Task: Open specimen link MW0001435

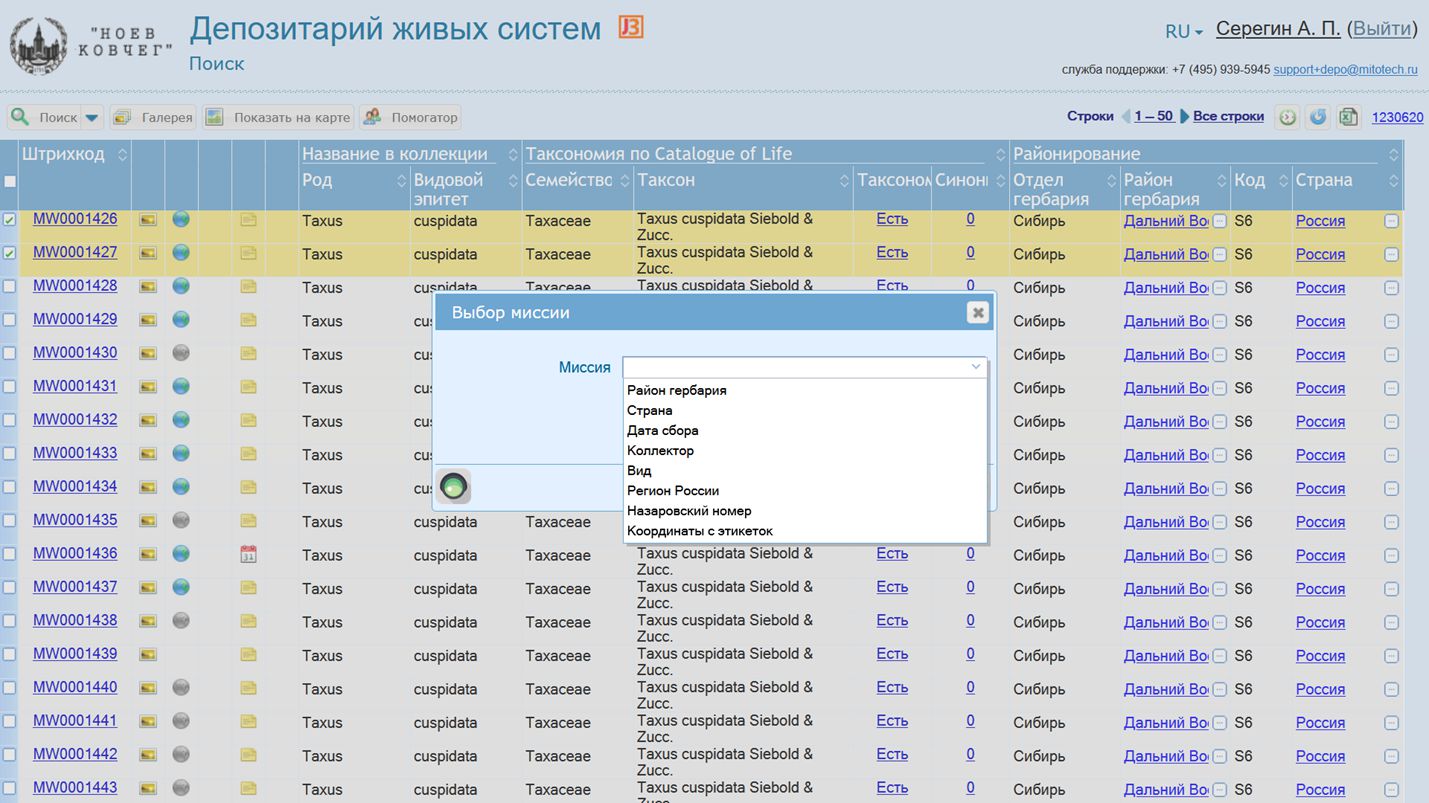Action: click(75, 520)
